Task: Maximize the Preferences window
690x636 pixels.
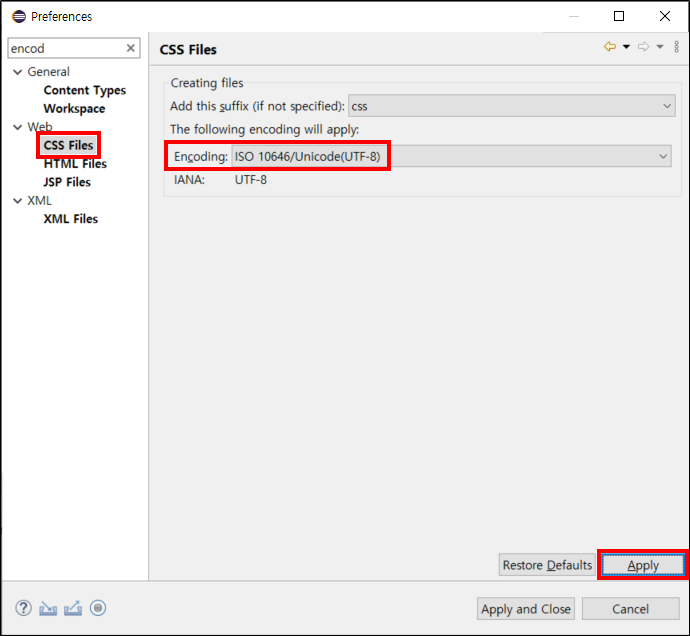Action: [x=619, y=16]
